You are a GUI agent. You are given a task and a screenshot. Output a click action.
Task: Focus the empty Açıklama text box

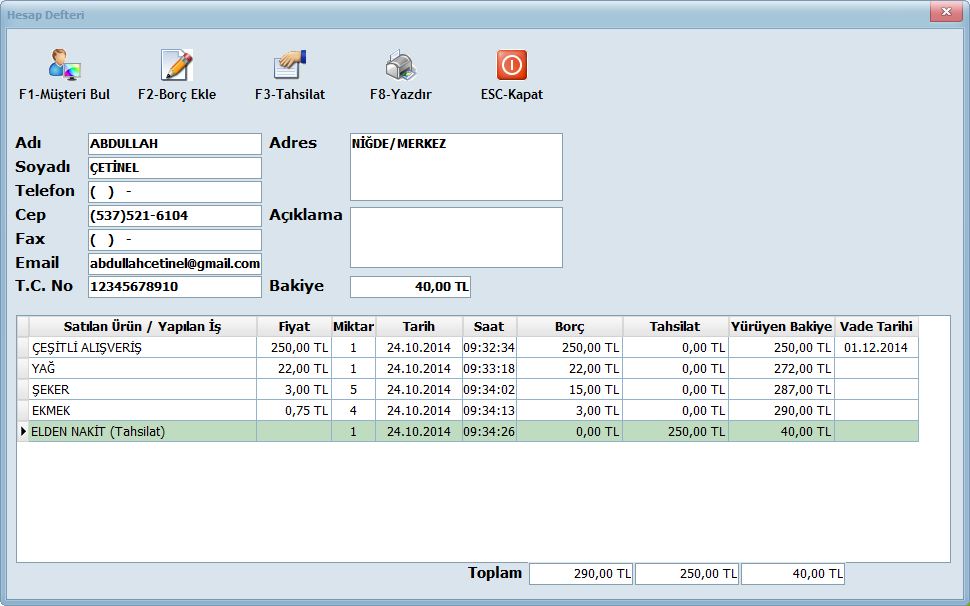tap(455, 237)
